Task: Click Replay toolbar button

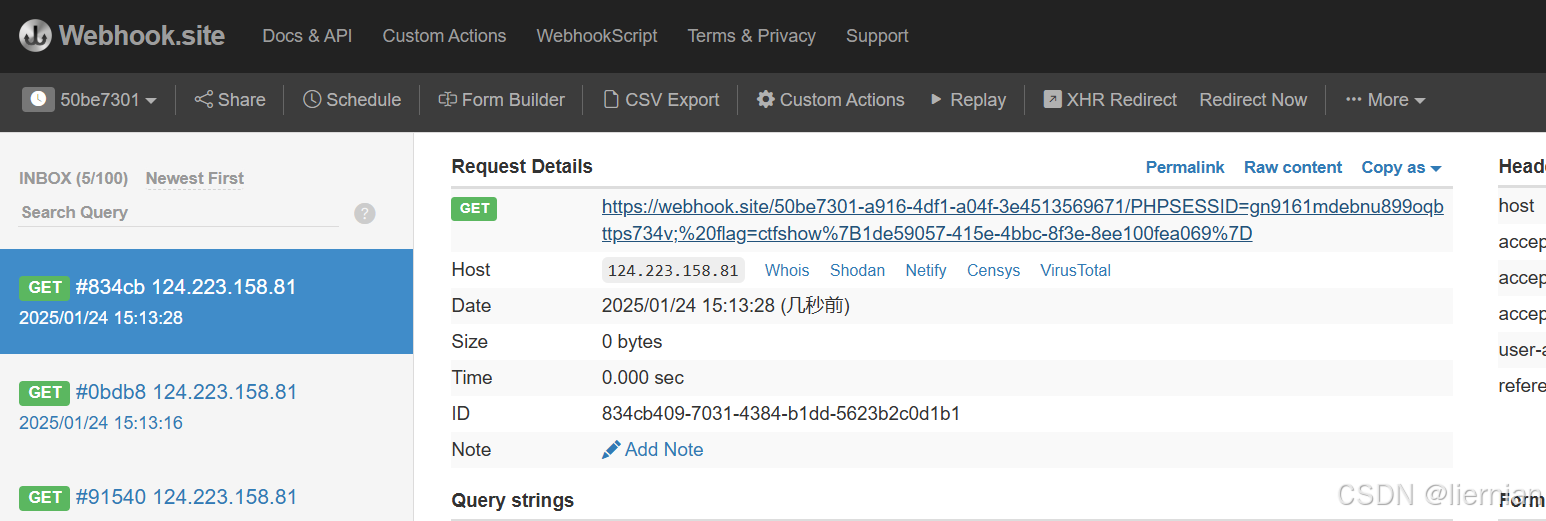Action: 968,99
